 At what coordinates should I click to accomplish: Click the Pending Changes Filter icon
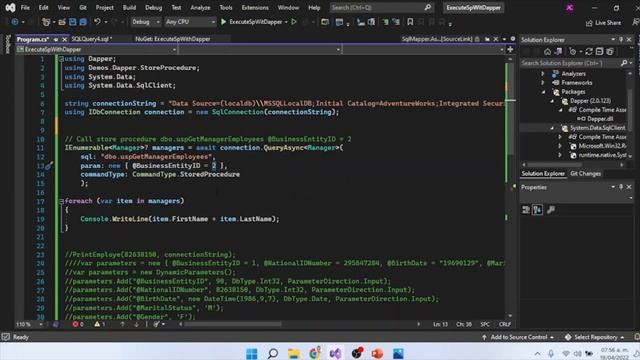tap(573, 51)
